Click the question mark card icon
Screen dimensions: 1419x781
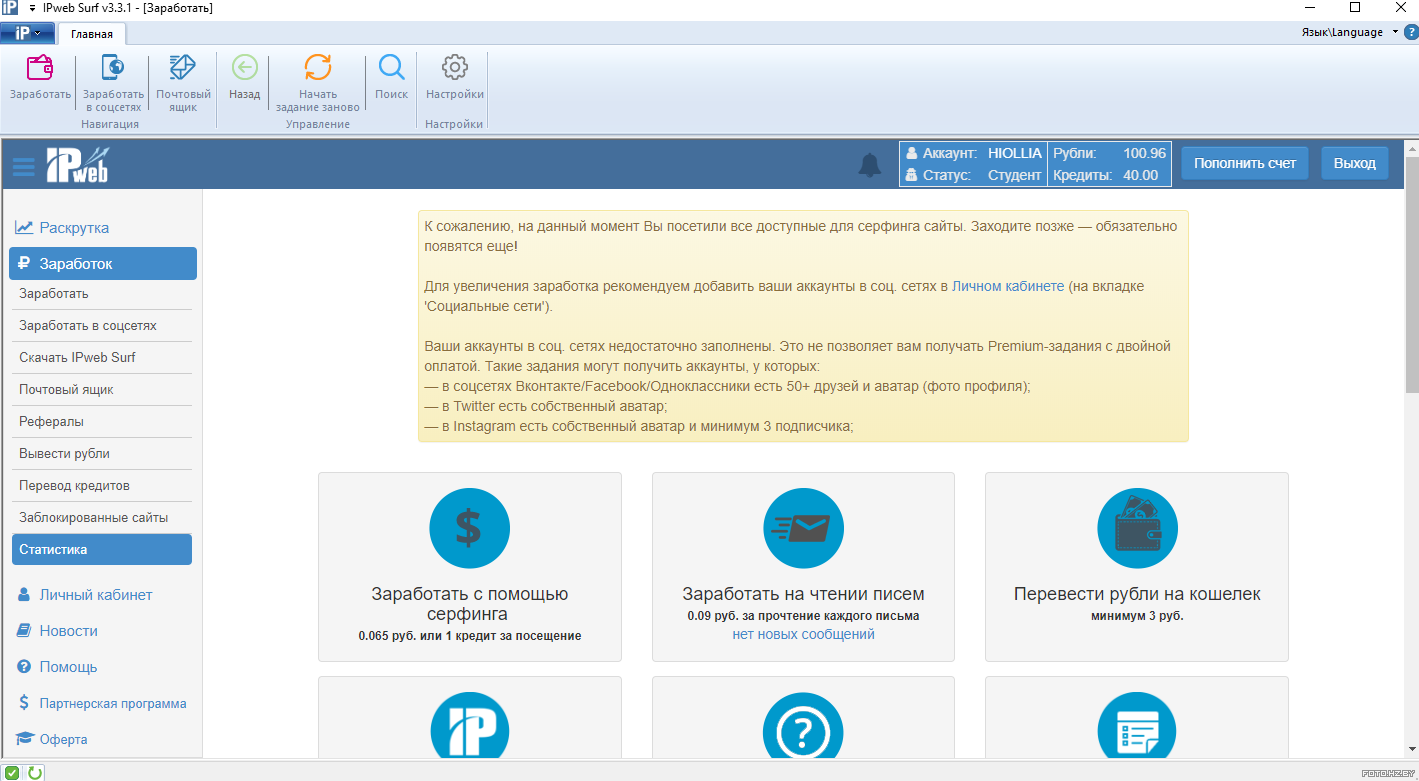(x=803, y=726)
